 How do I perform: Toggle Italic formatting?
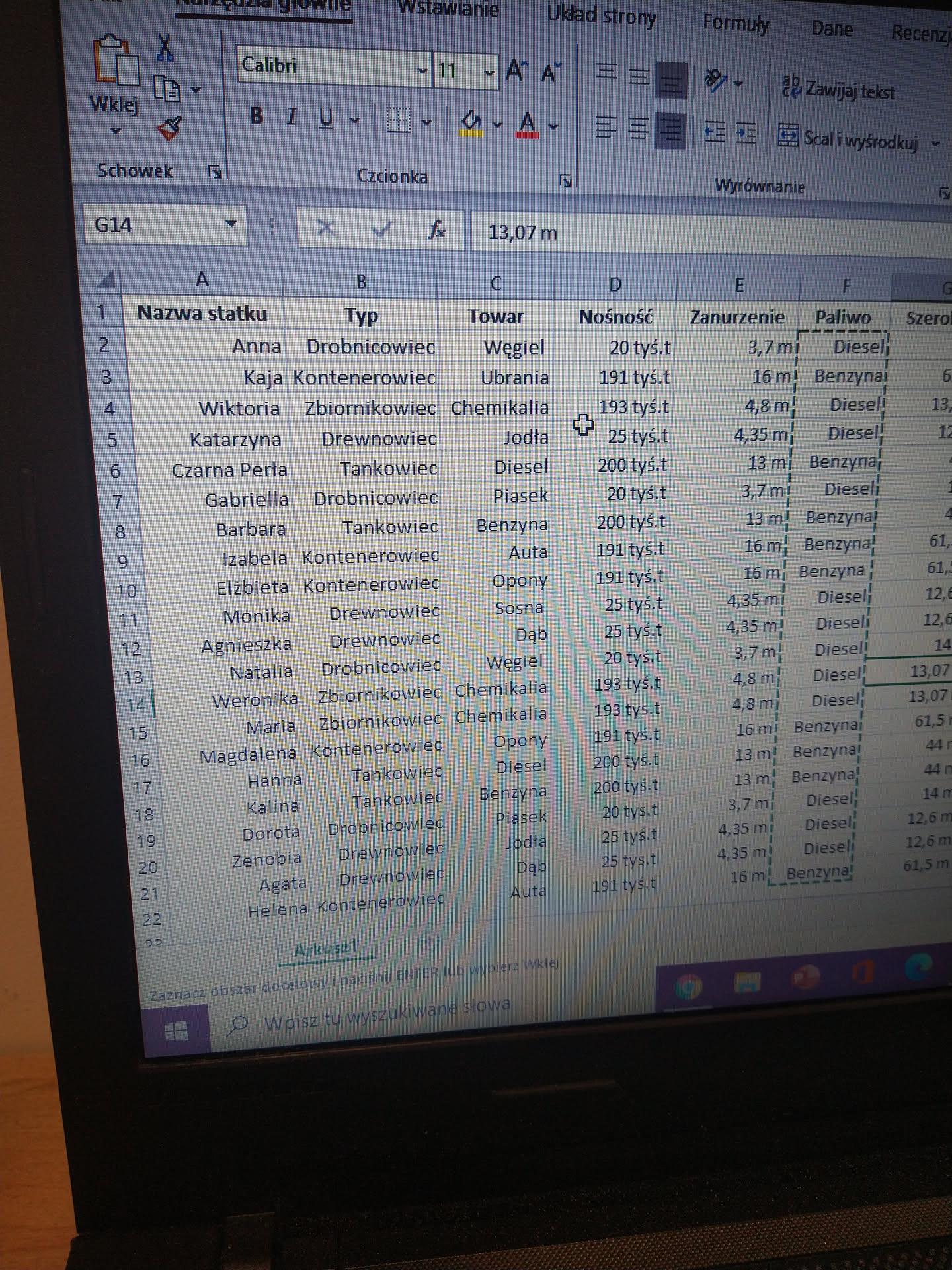[291, 118]
